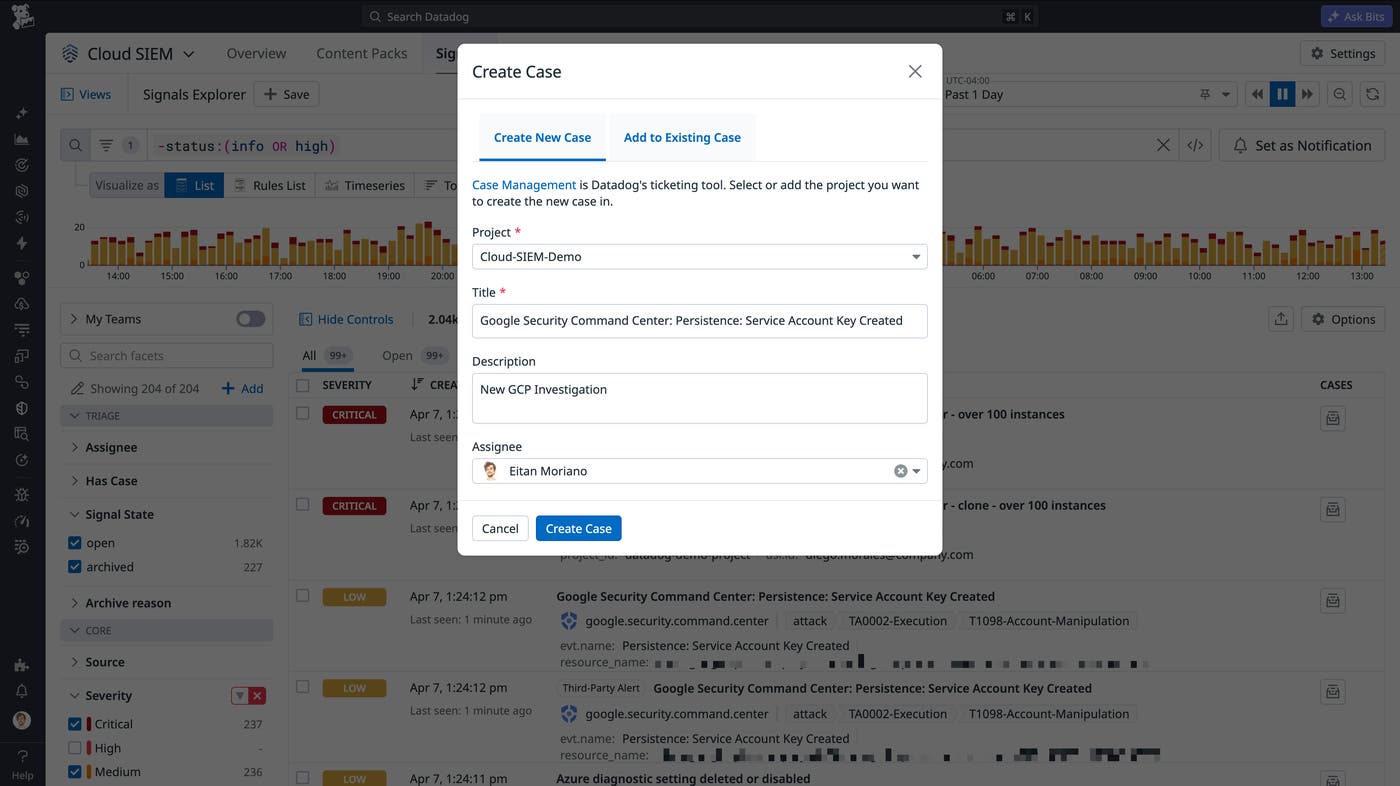
Task: Open the bug icon in sidebar
Action: [22, 495]
